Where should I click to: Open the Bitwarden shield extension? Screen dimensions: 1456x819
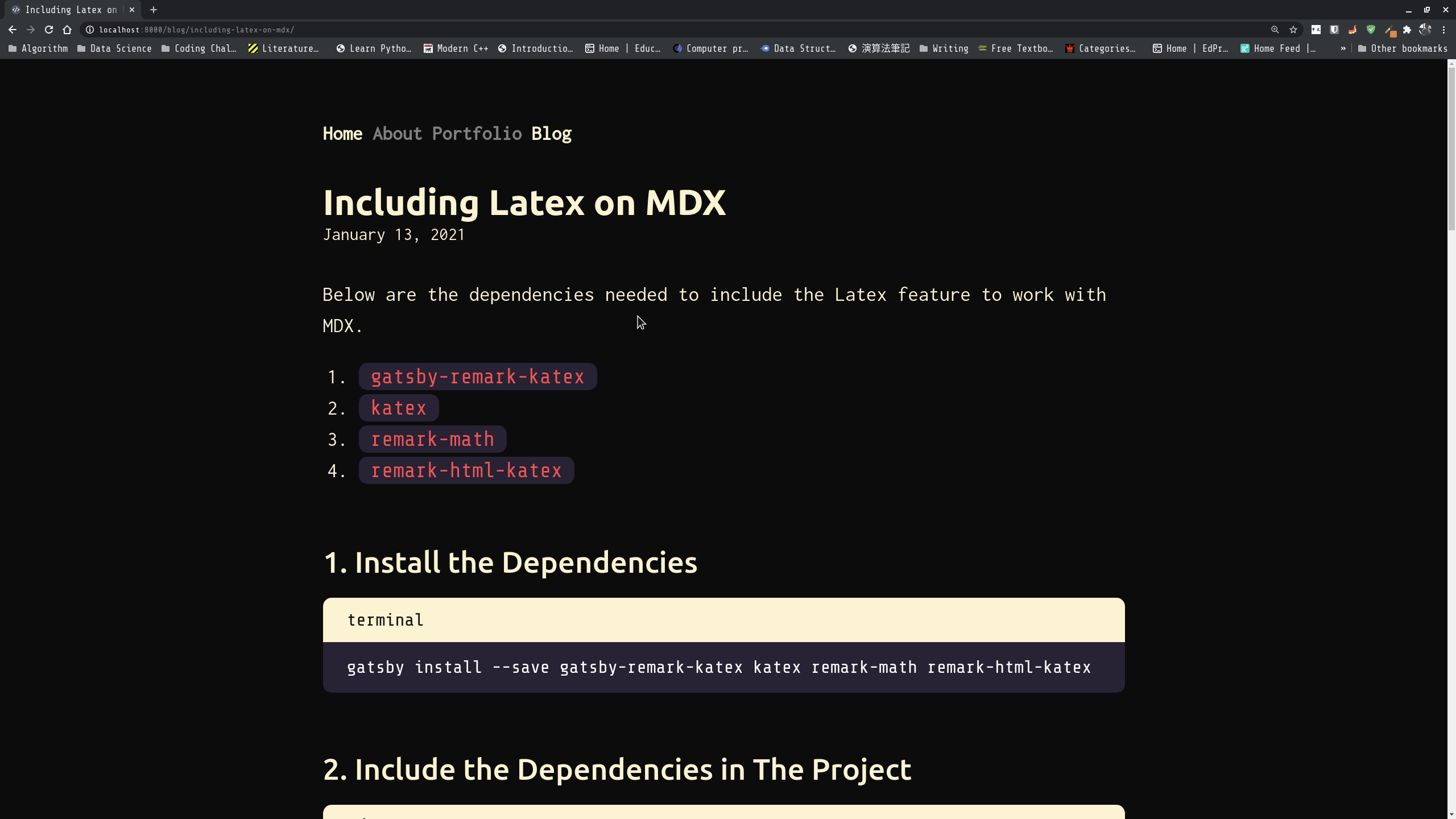point(1334,30)
